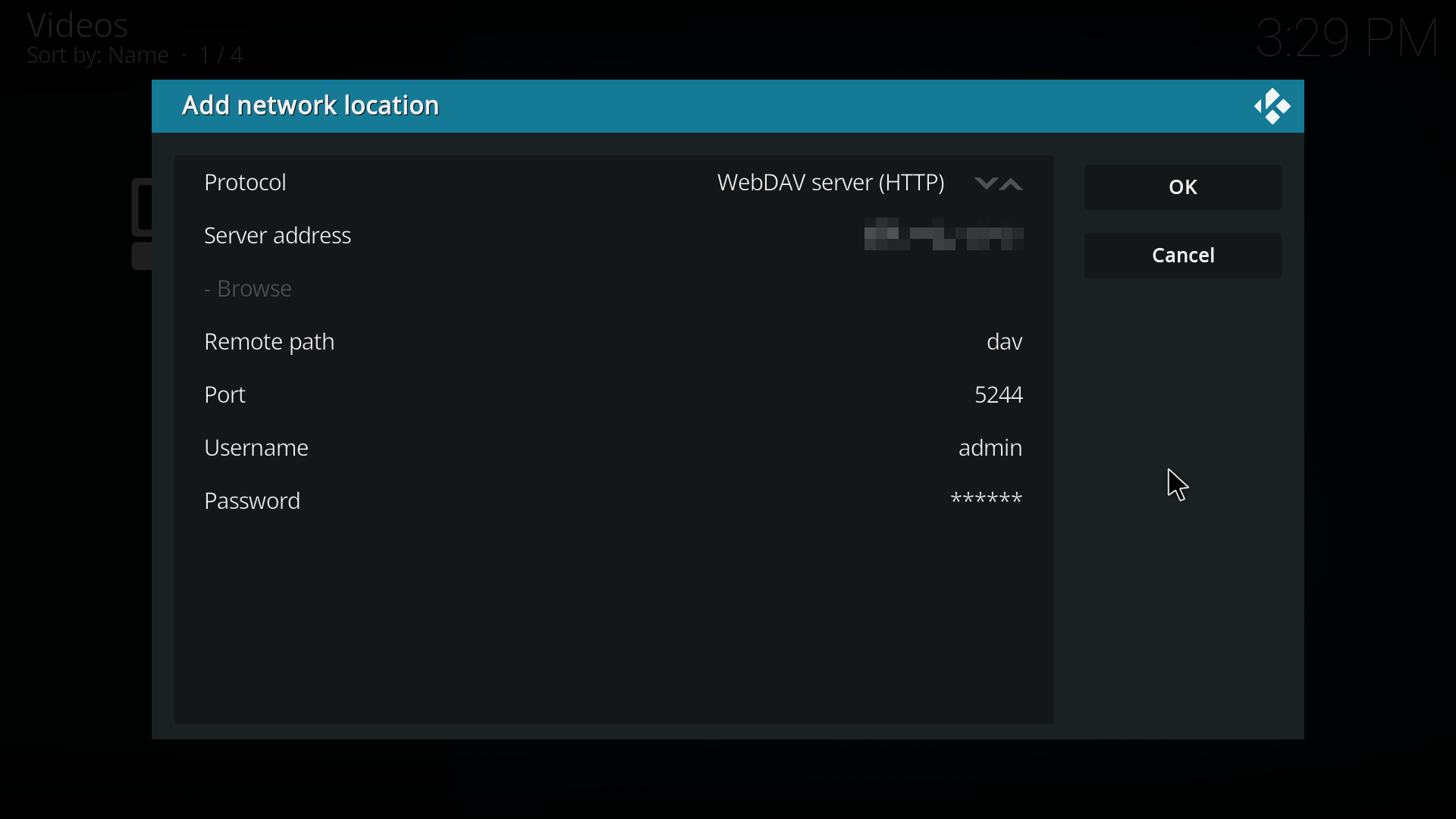Click the Kodi logo in dialog header
Image resolution: width=1456 pixels, height=819 pixels.
pyautogui.click(x=1272, y=107)
